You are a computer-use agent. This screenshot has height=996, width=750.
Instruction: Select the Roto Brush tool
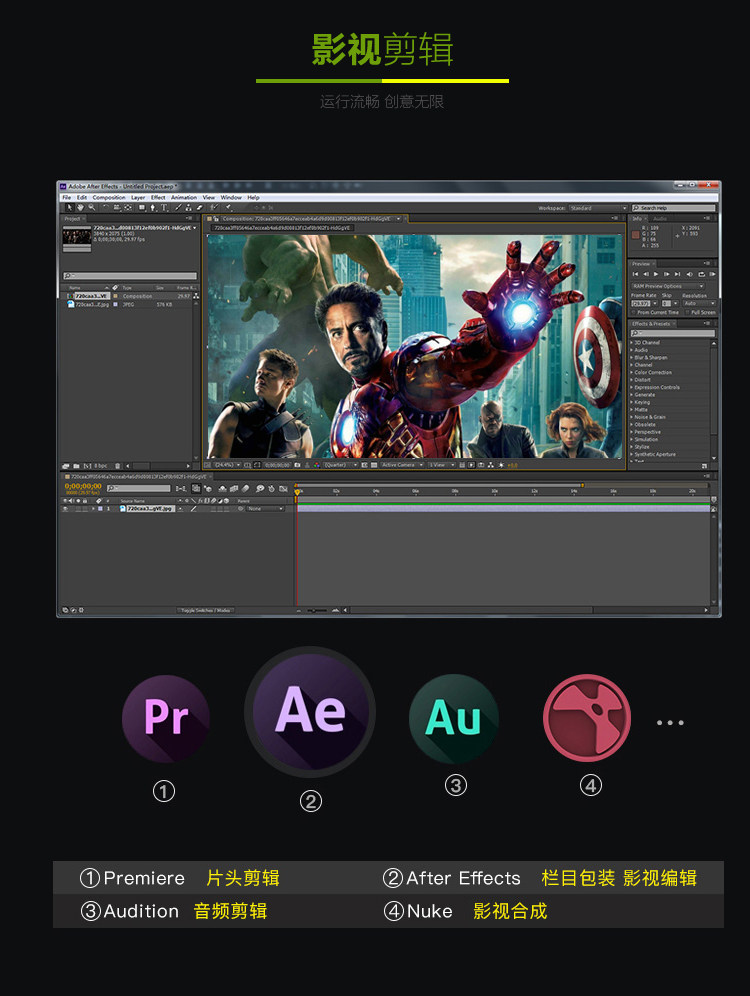point(213,208)
